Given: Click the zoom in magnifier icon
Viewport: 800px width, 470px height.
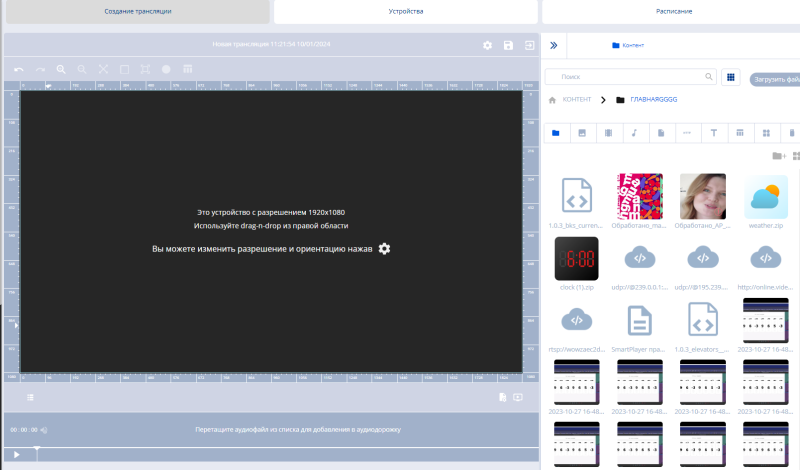Looking at the screenshot, I should (x=61, y=70).
